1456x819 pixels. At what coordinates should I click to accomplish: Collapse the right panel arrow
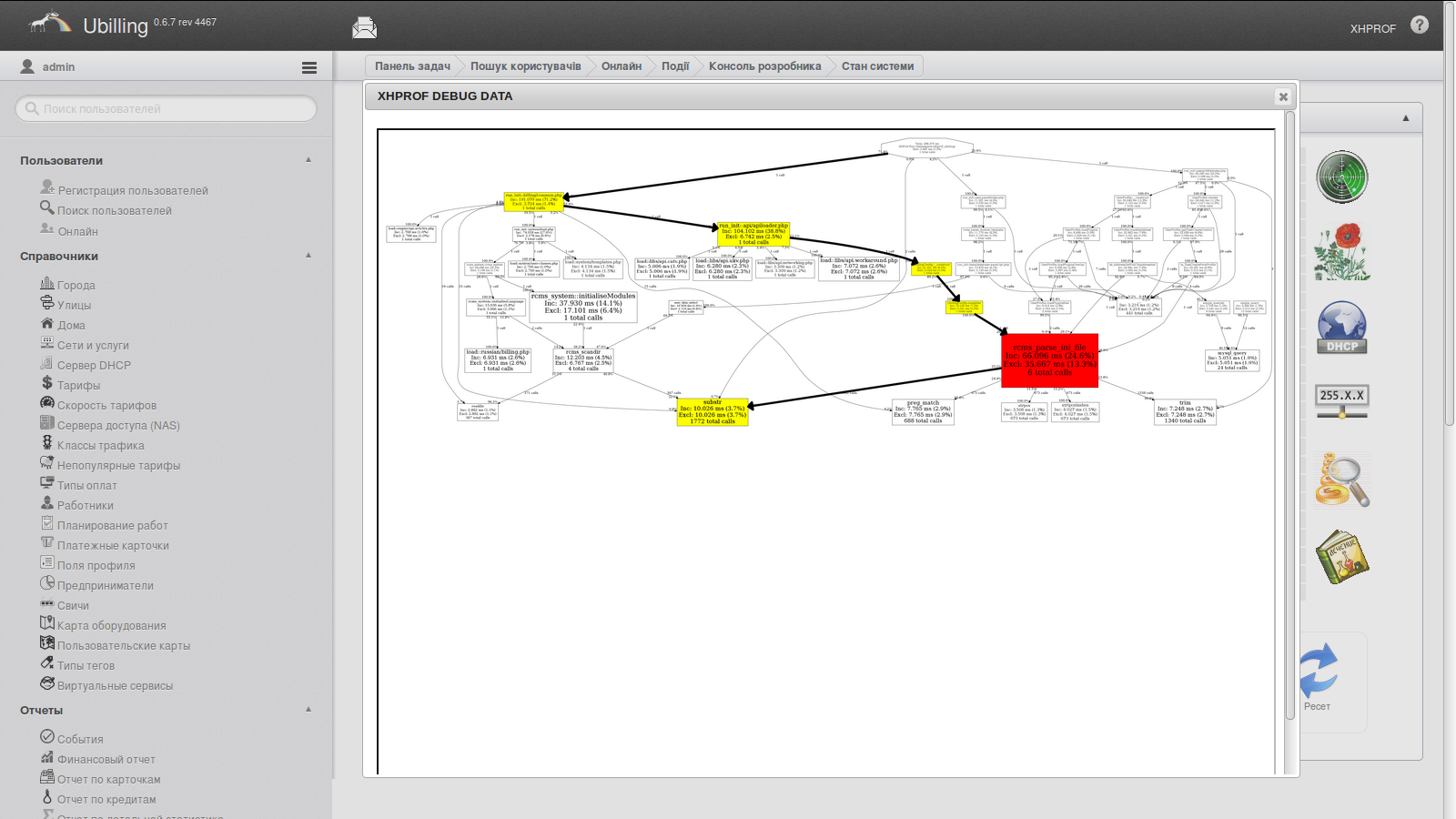[x=1406, y=118]
